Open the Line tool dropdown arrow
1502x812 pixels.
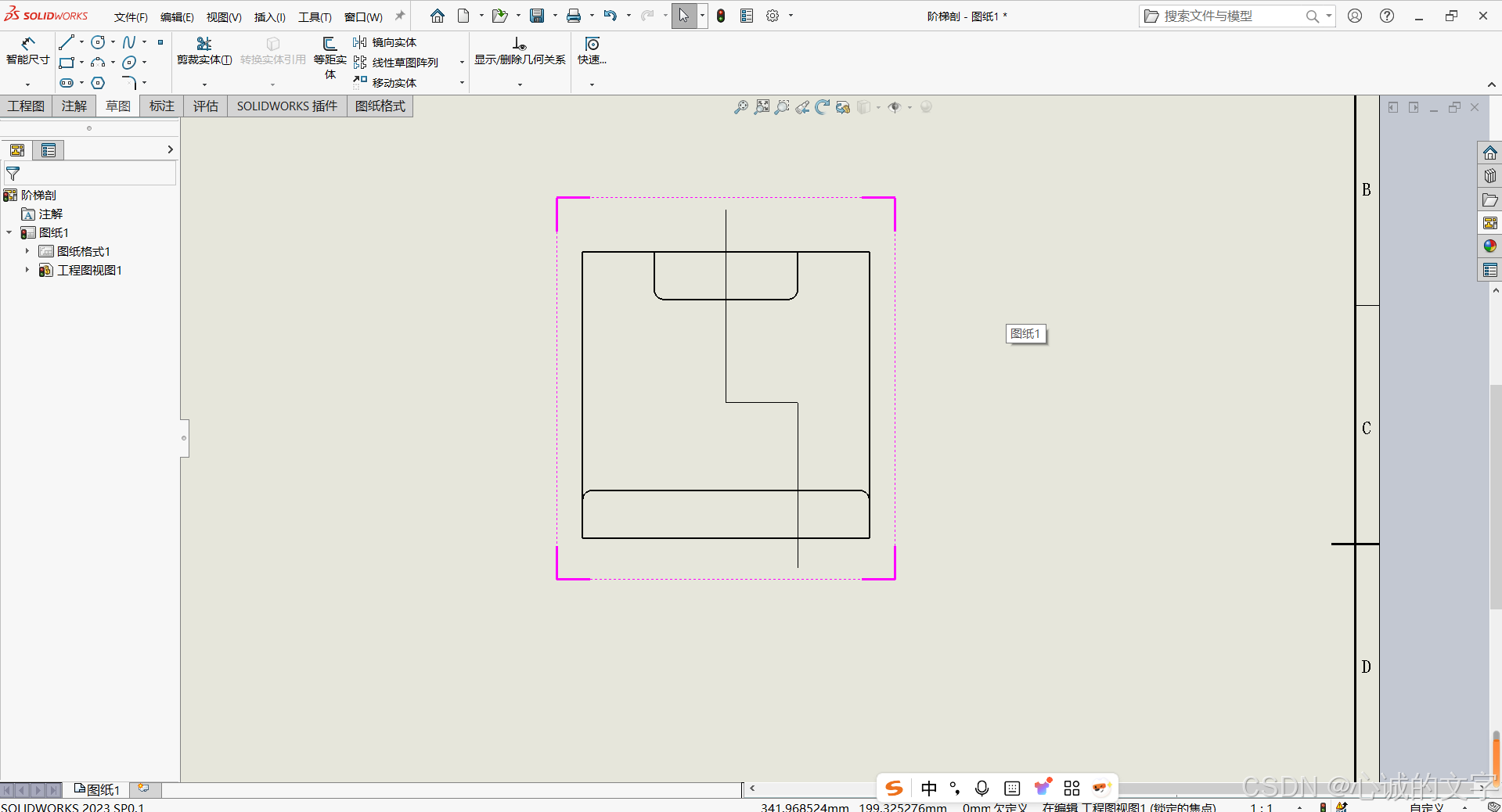coord(81,42)
